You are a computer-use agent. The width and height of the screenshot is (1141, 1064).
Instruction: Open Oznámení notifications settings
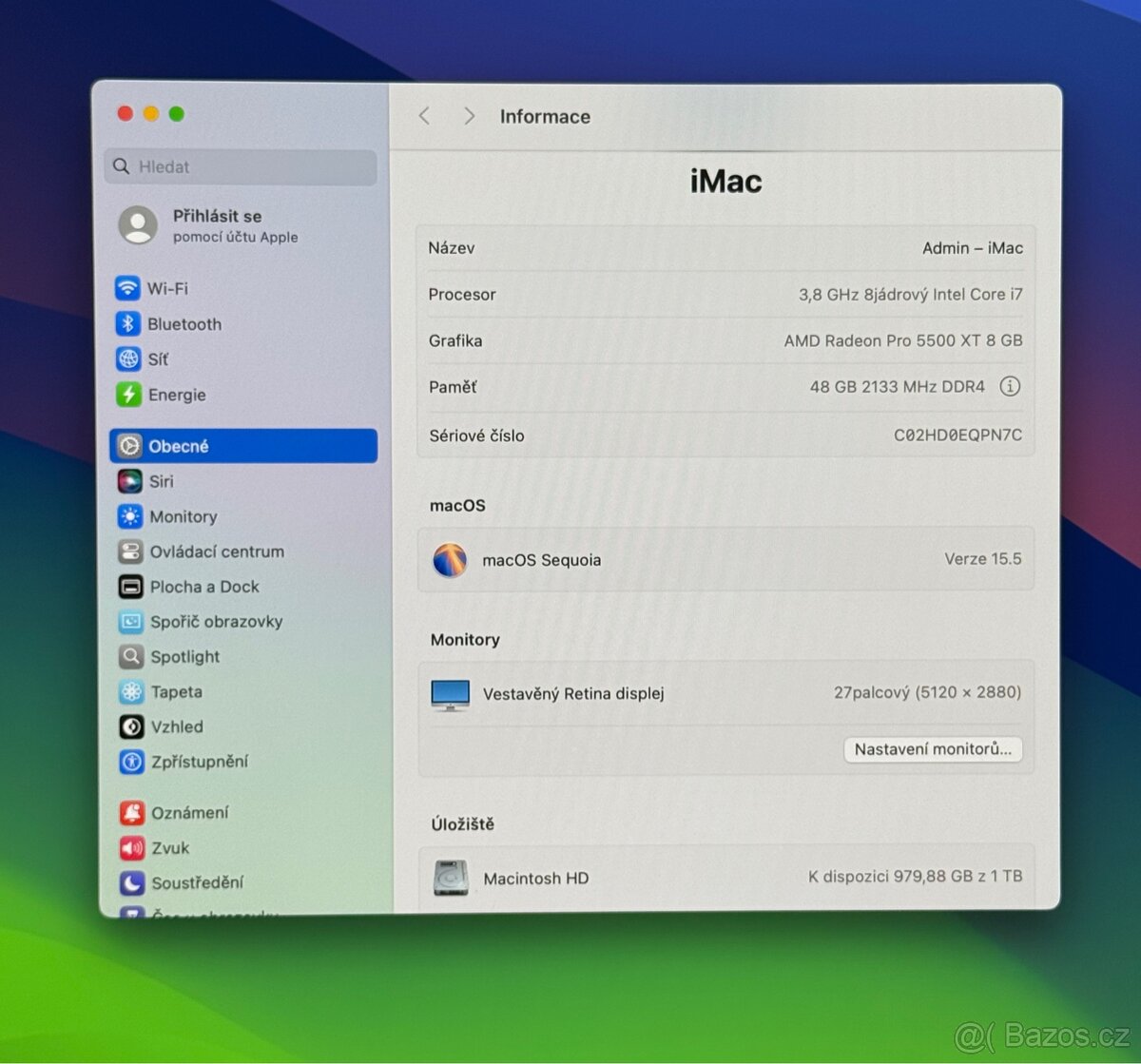tap(189, 813)
